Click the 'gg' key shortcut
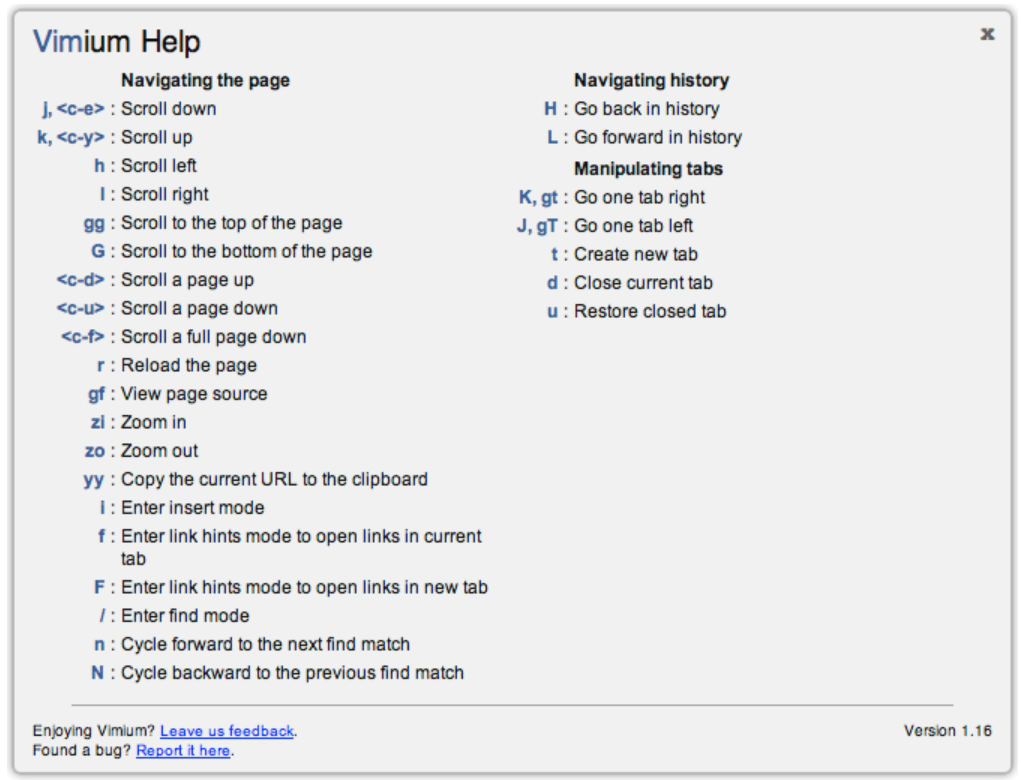This screenshot has height=780, width=1021. (x=94, y=224)
